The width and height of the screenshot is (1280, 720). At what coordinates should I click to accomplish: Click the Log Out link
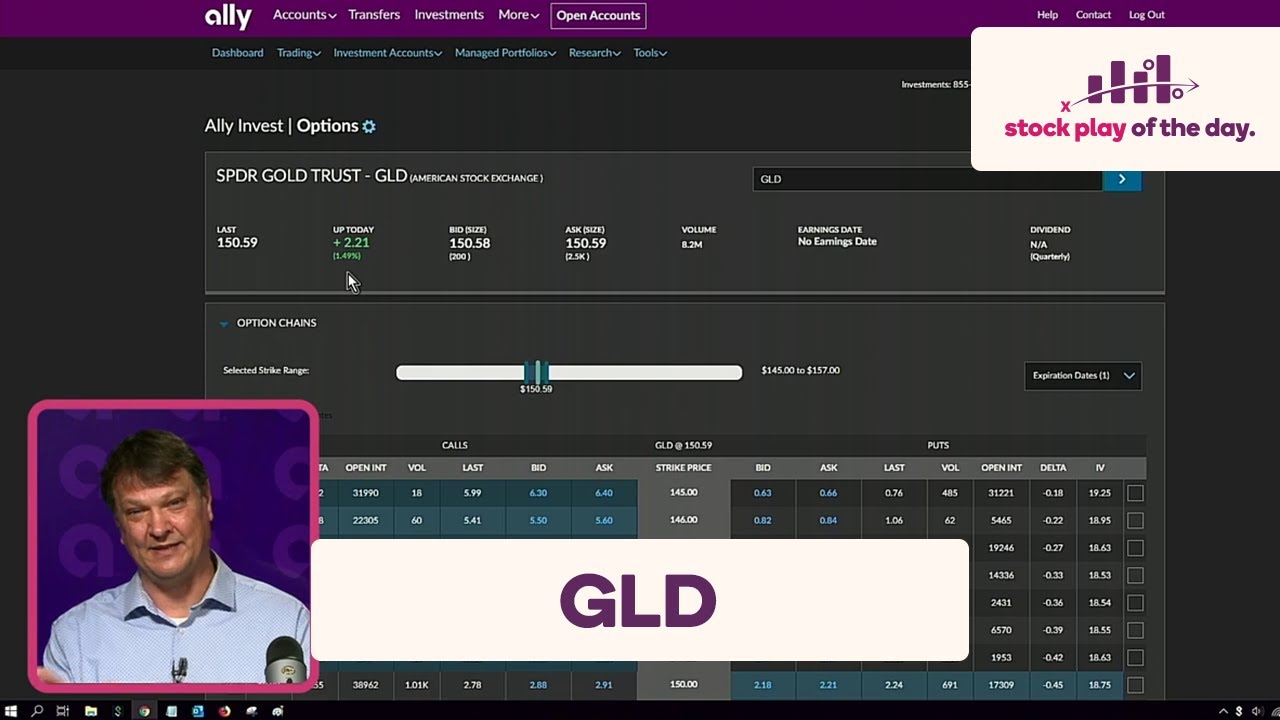tap(1147, 15)
